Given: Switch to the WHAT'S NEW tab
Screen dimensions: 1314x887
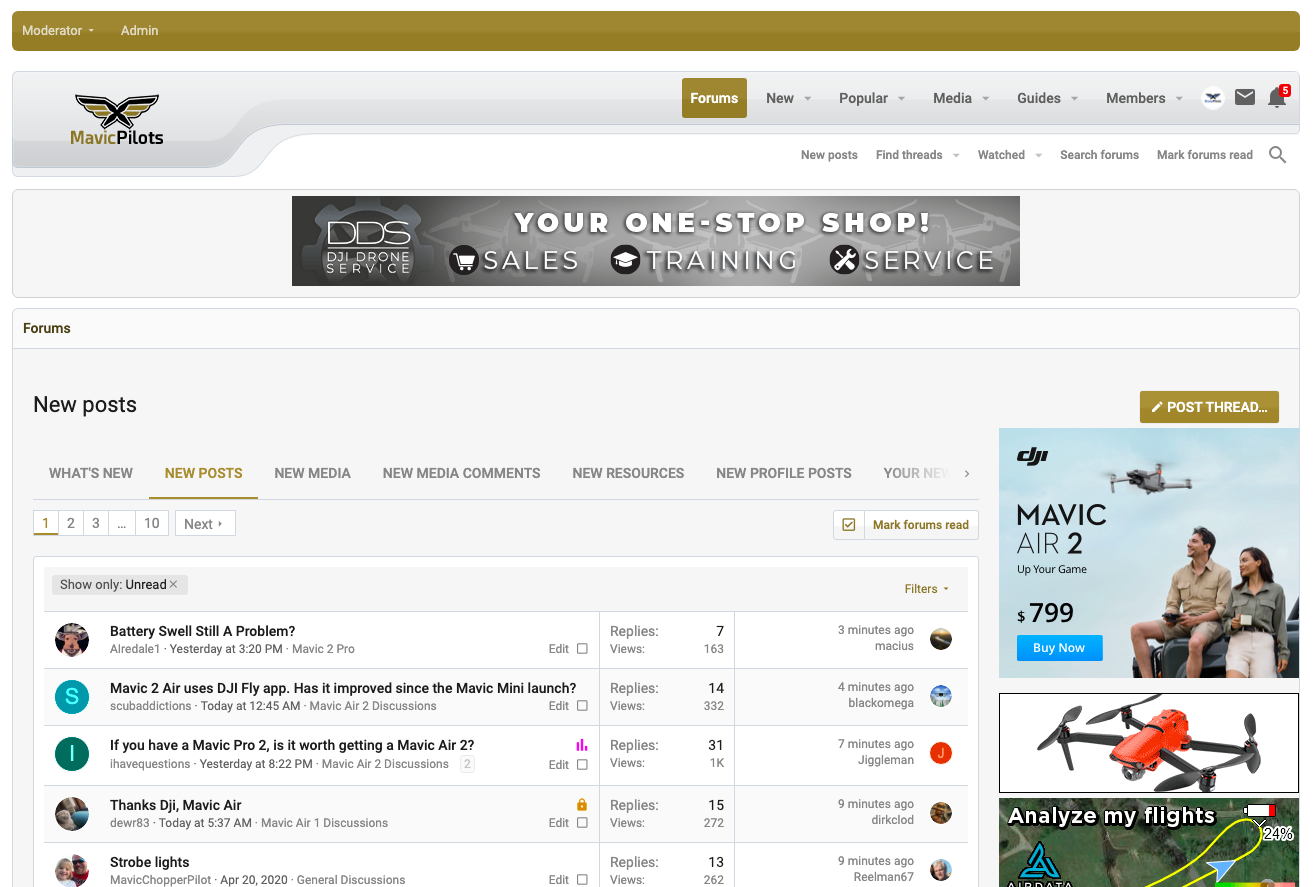Looking at the screenshot, I should (x=91, y=473).
